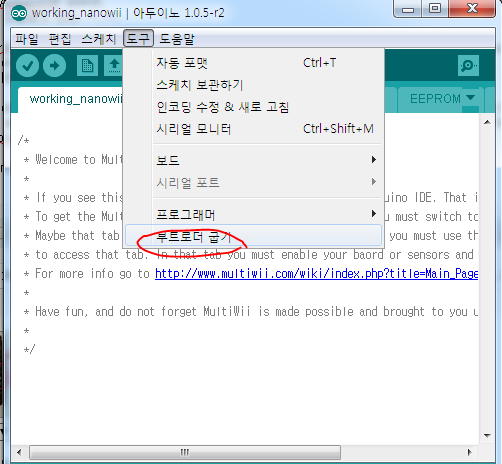This screenshot has width=502, height=464.
Task: Switch to the working_nanowii tab
Action: click(x=76, y=99)
